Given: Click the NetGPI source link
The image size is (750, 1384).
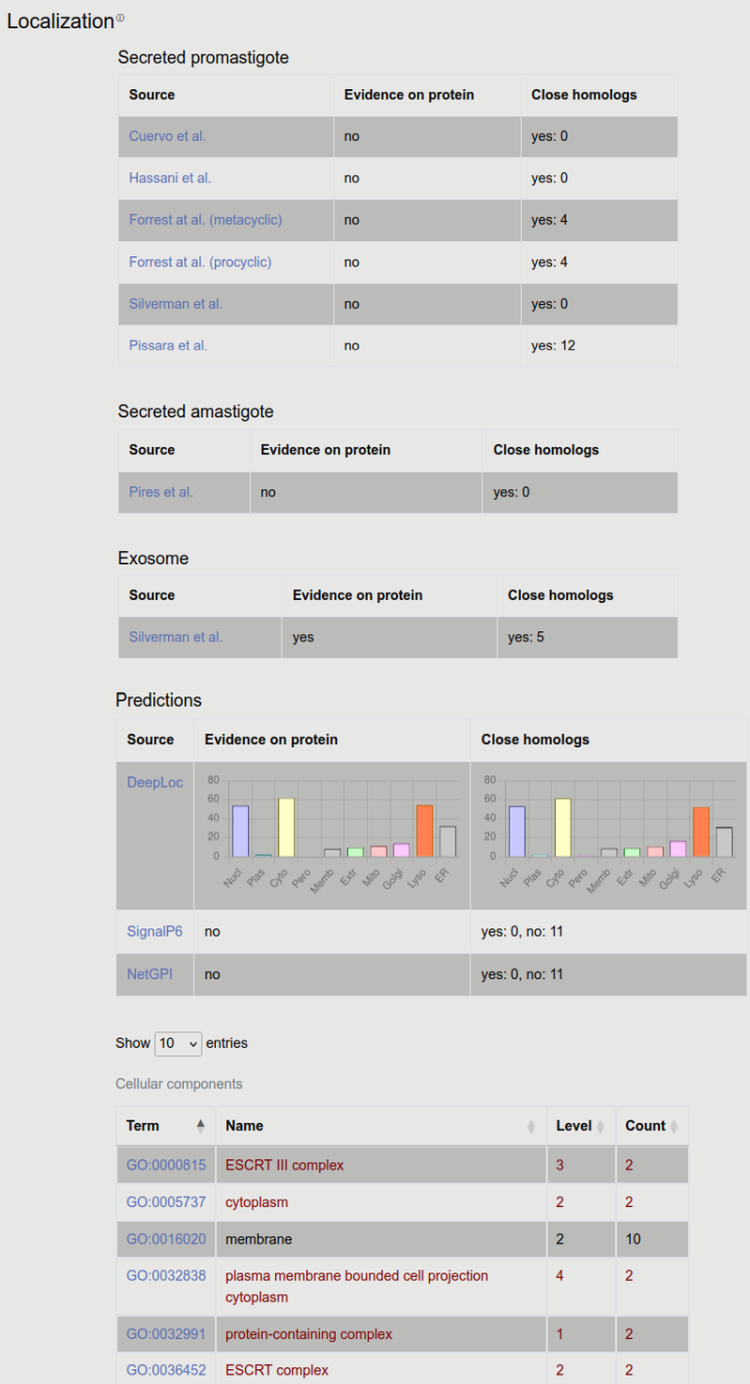Looking at the screenshot, I should pos(150,974).
